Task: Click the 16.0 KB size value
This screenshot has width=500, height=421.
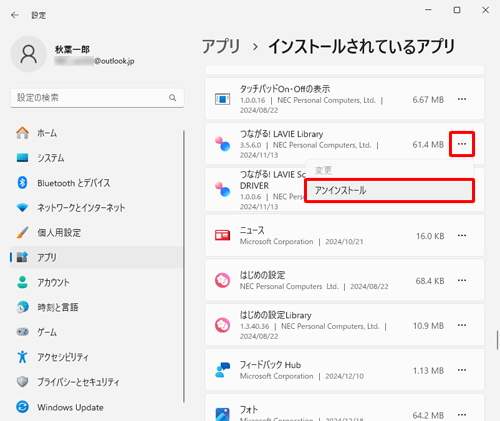Action: [x=430, y=236]
